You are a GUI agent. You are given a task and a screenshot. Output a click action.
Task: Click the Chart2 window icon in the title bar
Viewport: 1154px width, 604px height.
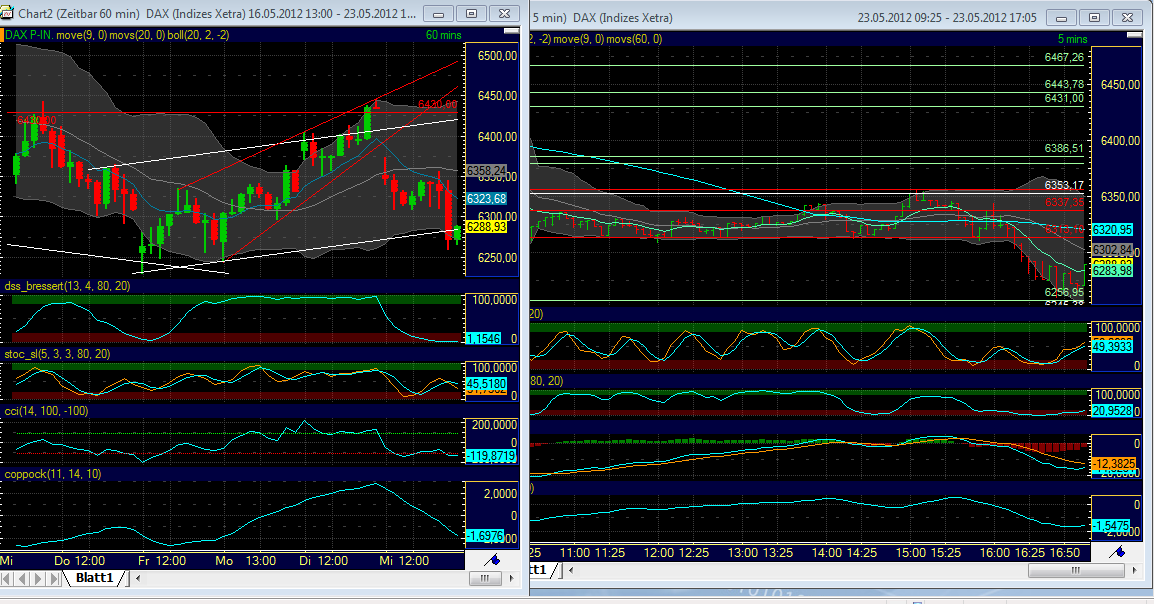tap(9, 13)
